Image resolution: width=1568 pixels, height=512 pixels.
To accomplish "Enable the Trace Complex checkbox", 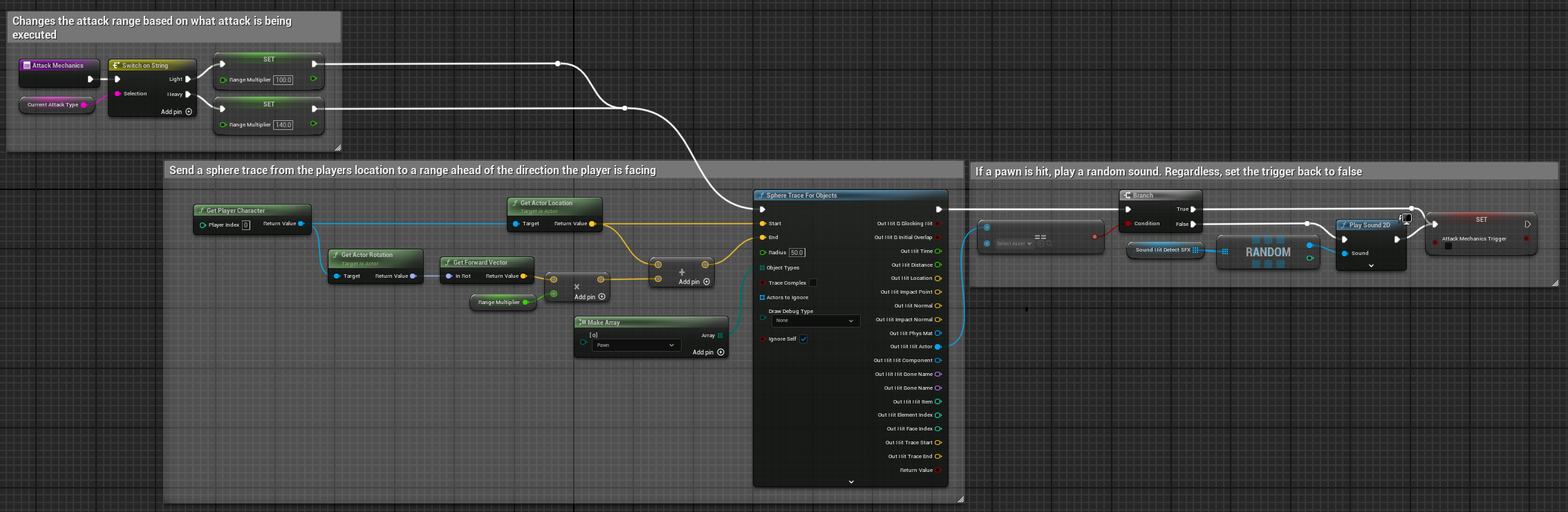I will click(x=813, y=283).
